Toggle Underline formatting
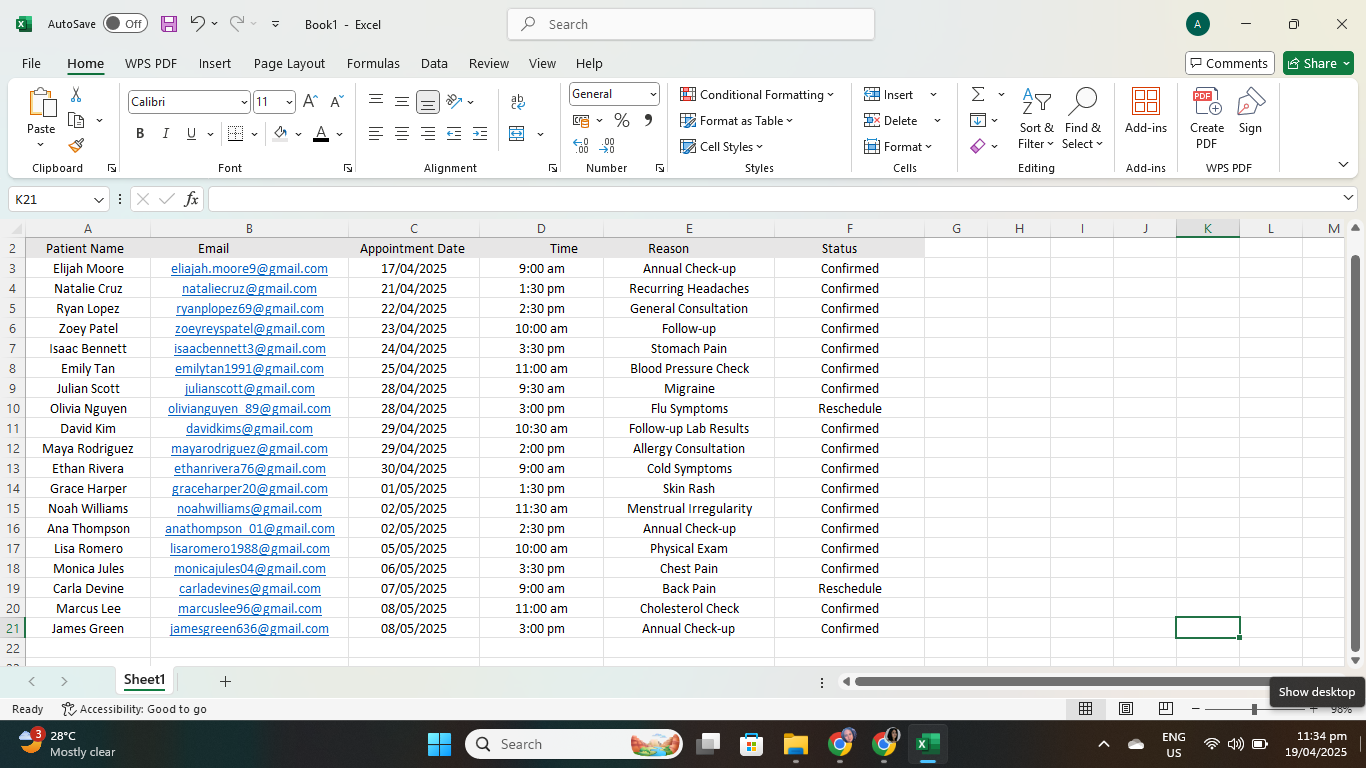Viewport: 1366px width, 768px height. coord(191,134)
